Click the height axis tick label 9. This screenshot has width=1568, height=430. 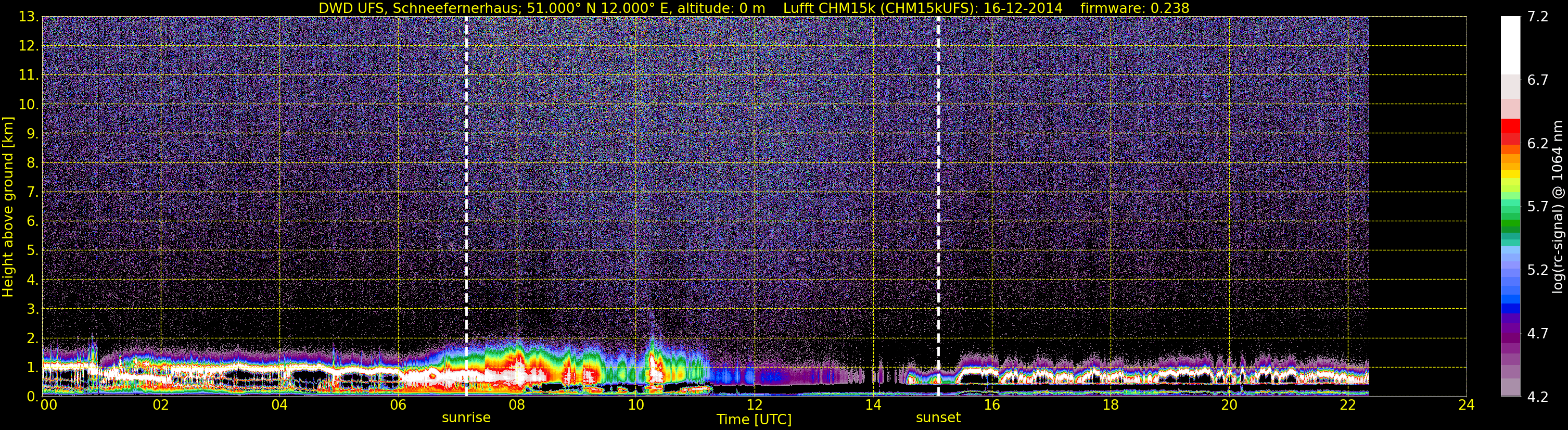[x=33, y=134]
